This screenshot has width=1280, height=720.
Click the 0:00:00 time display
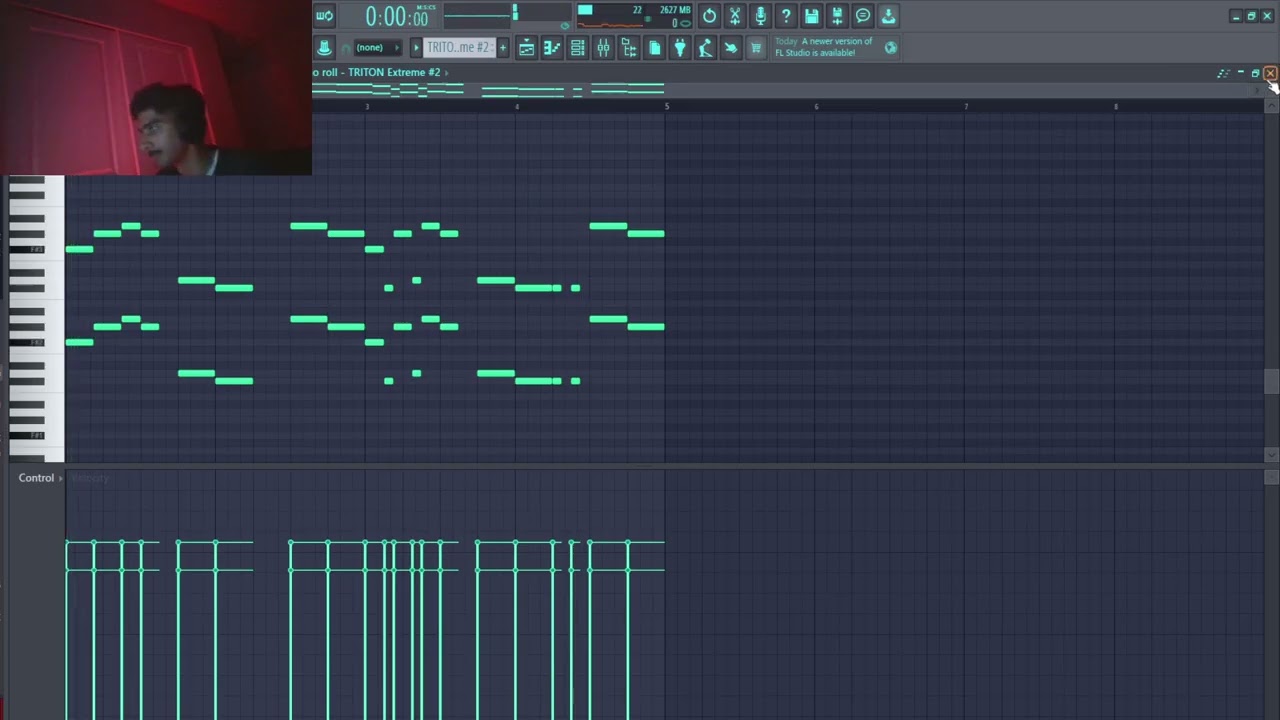pyautogui.click(x=398, y=16)
